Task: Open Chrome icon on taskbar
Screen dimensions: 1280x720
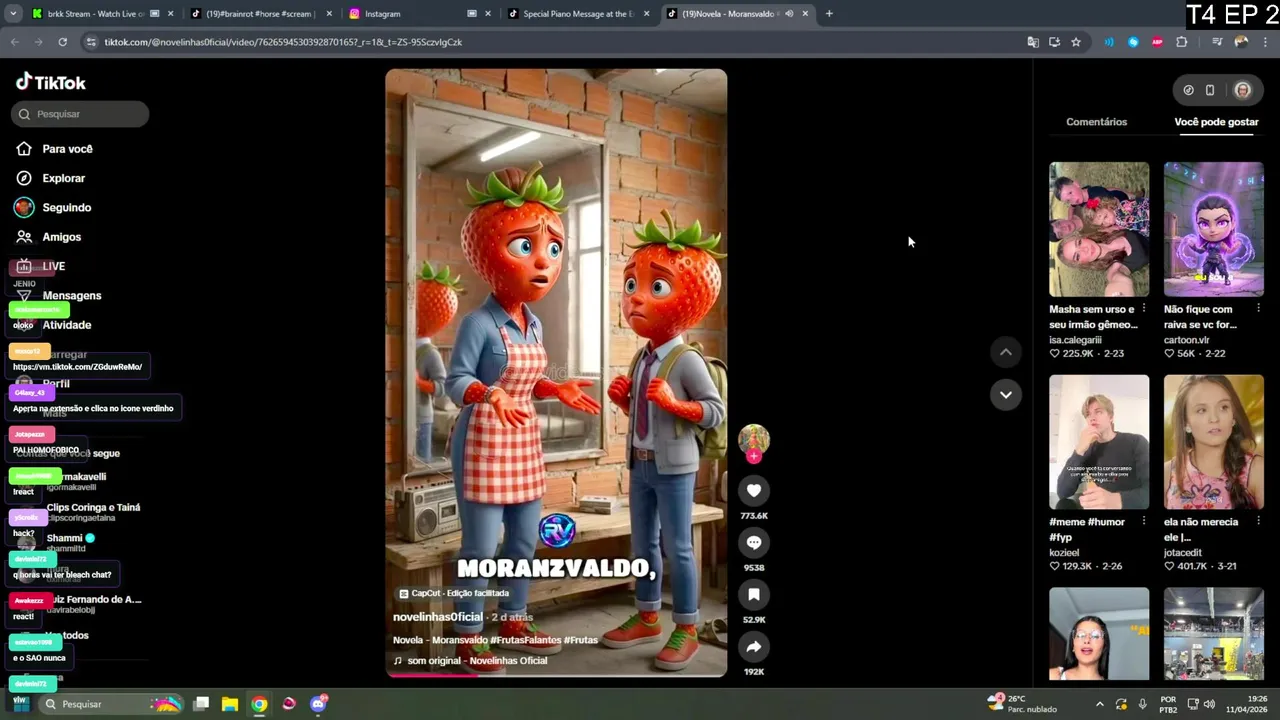Action: point(259,704)
